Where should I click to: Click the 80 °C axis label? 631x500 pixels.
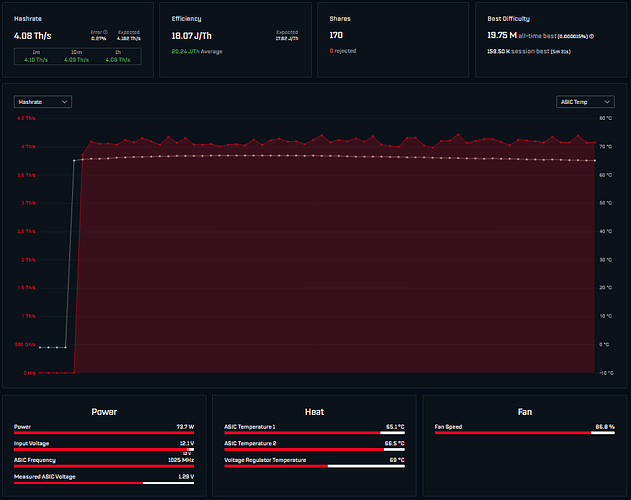pos(606,118)
